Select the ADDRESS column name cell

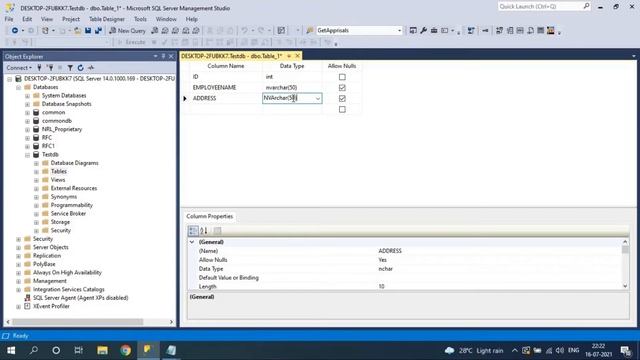pos(226,98)
